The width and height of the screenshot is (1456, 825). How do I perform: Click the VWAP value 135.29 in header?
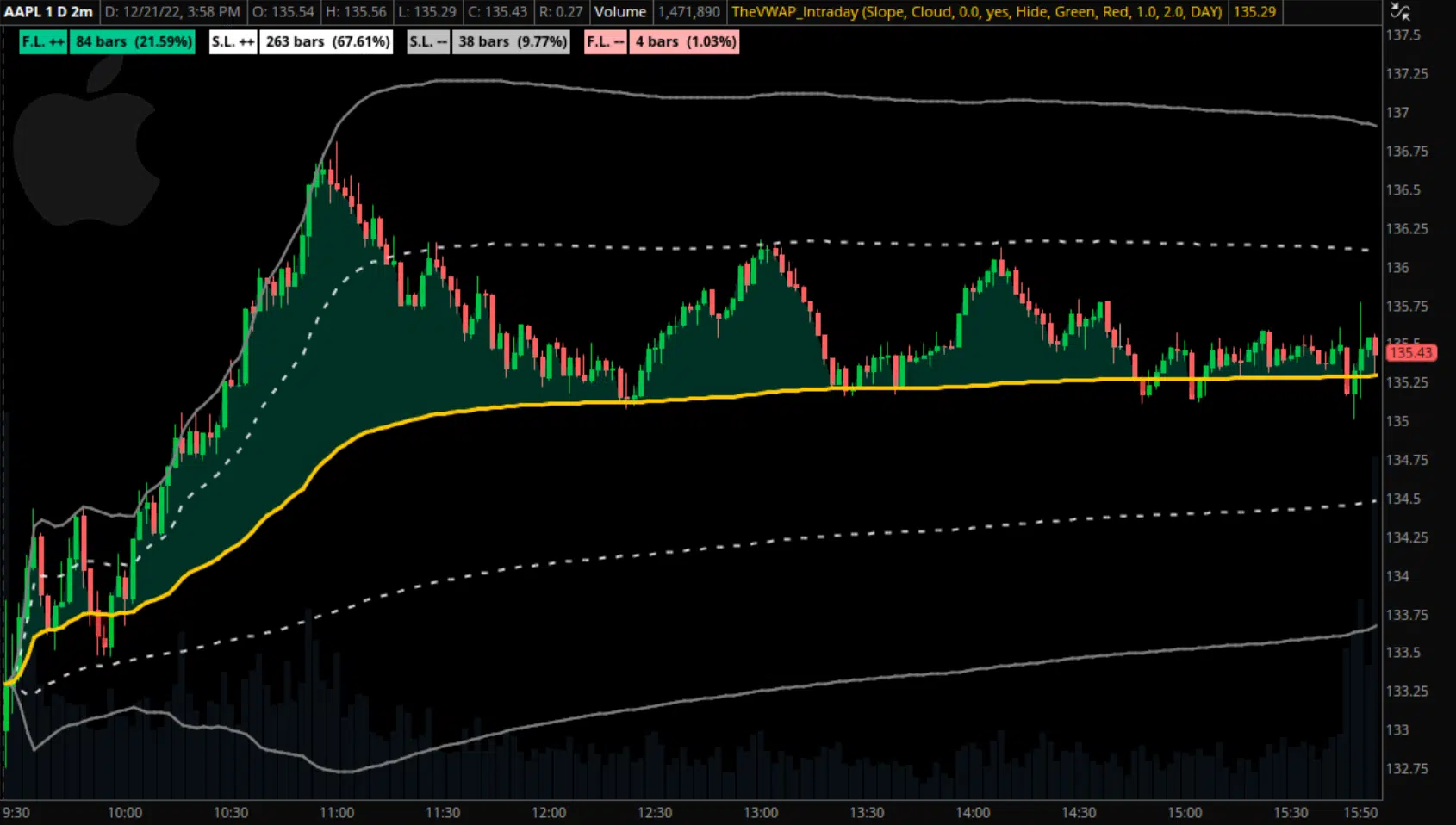[x=1254, y=12]
